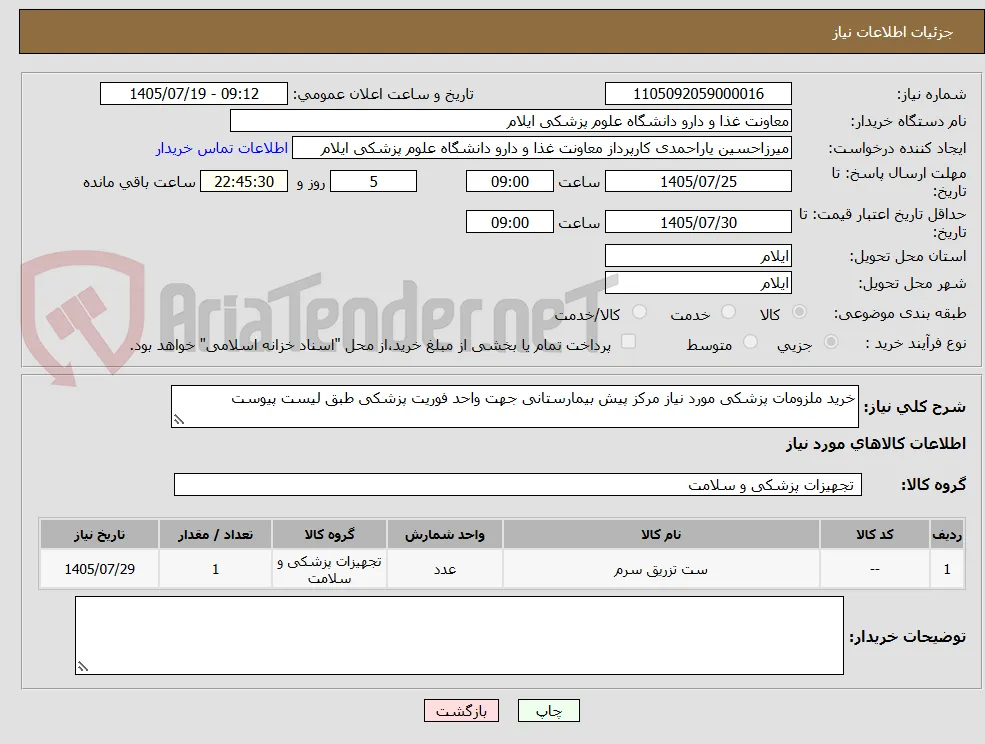
Task: Click the item name cell ست تزریق سرم
Action: [661, 569]
